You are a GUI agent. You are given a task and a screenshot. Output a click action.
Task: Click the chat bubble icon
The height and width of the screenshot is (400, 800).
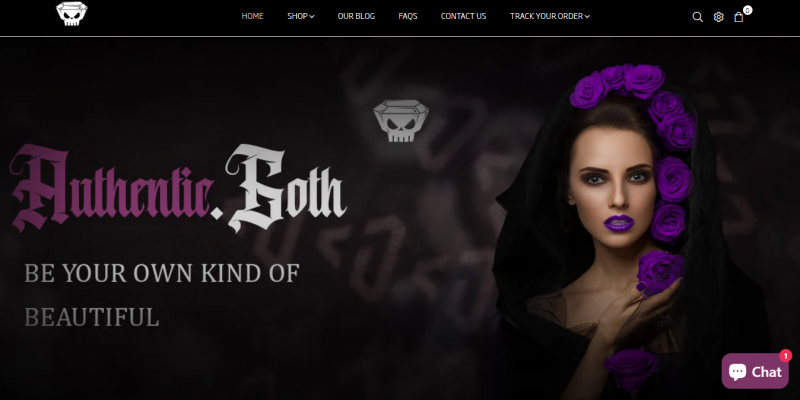pos(737,371)
